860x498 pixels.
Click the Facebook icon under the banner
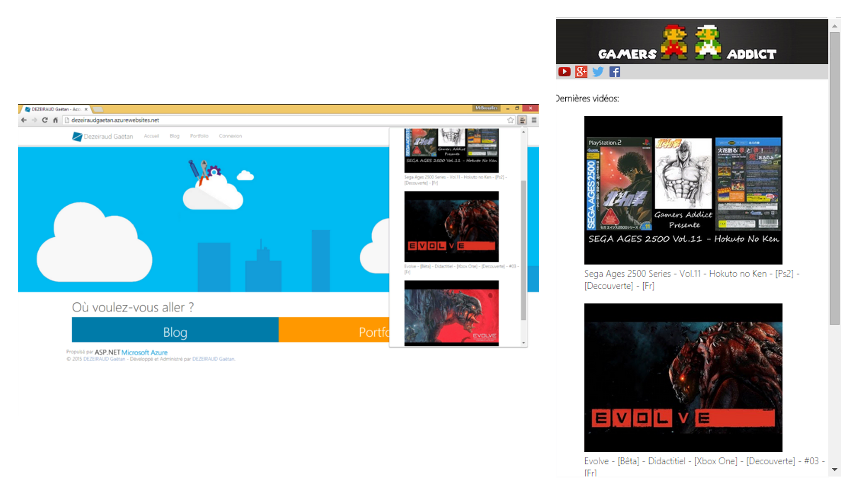click(x=614, y=72)
